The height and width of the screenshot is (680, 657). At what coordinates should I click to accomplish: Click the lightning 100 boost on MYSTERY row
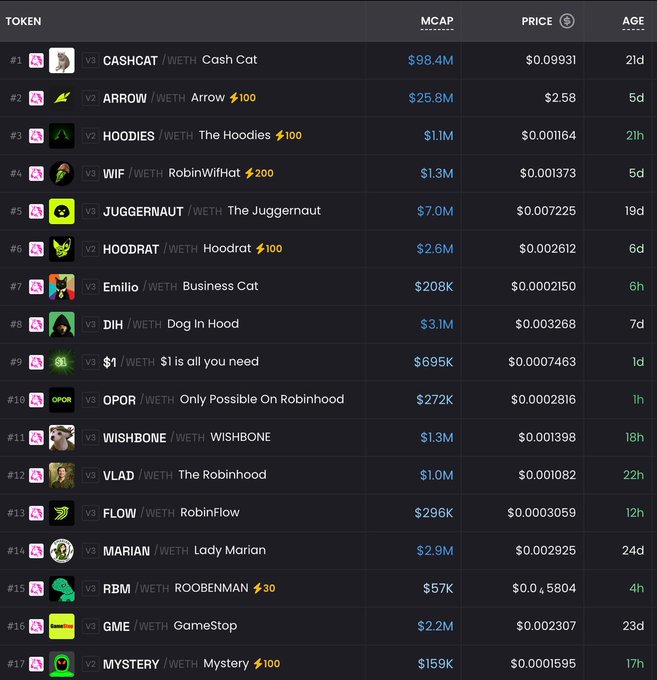coord(267,664)
